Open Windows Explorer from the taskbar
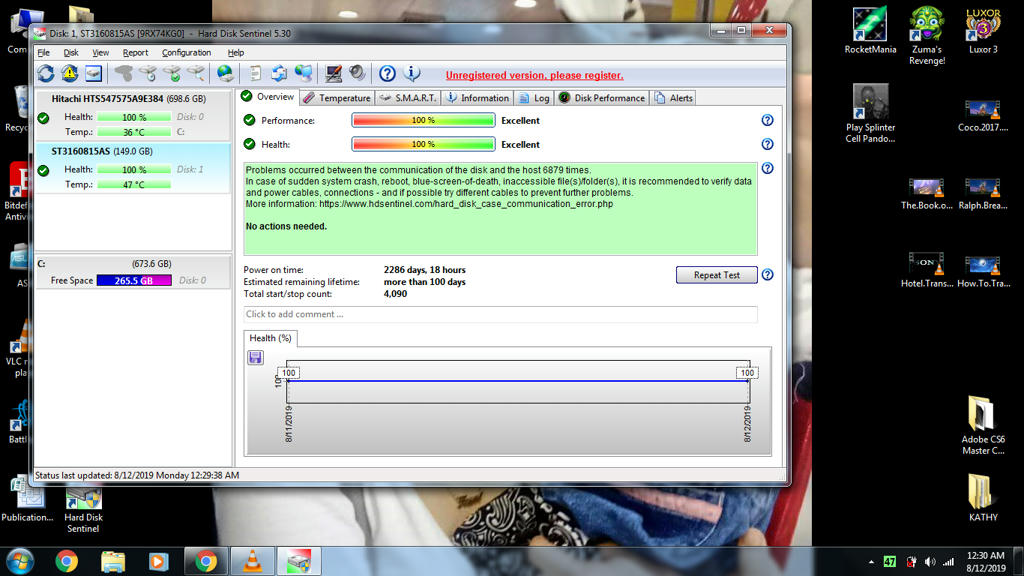 (113, 562)
